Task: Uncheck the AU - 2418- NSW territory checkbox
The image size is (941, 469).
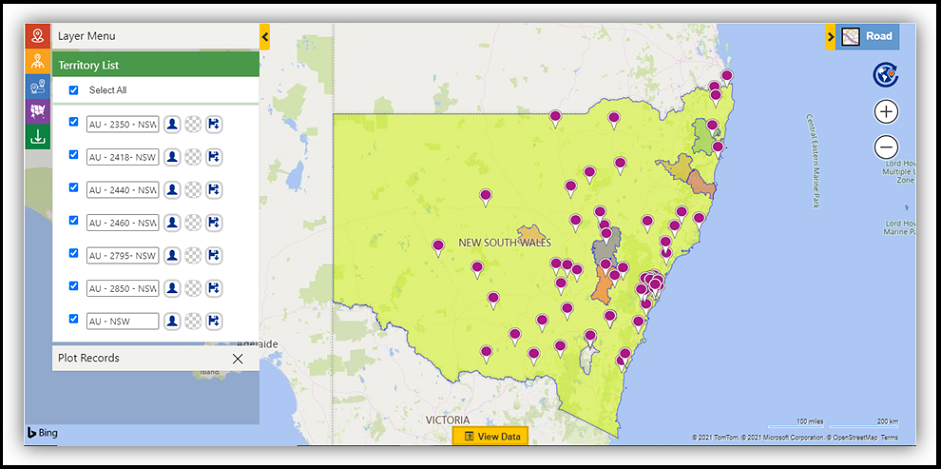Action: point(74,155)
